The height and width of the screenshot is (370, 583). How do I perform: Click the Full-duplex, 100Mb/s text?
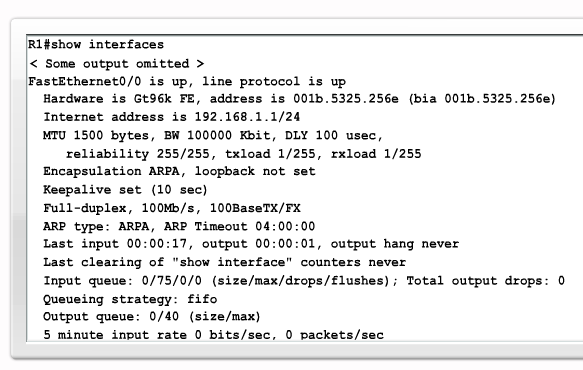pyautogui.click(x=119, y=208)
